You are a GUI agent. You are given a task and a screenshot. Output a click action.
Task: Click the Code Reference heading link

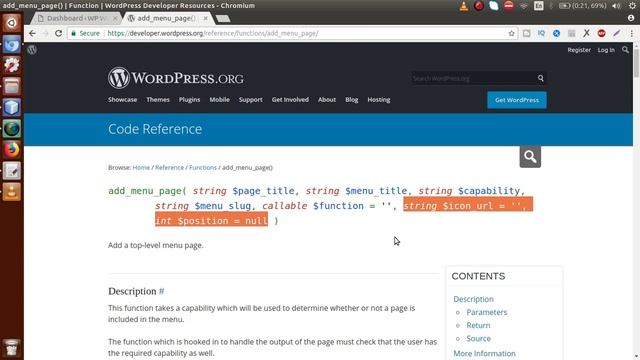[155, 129]
